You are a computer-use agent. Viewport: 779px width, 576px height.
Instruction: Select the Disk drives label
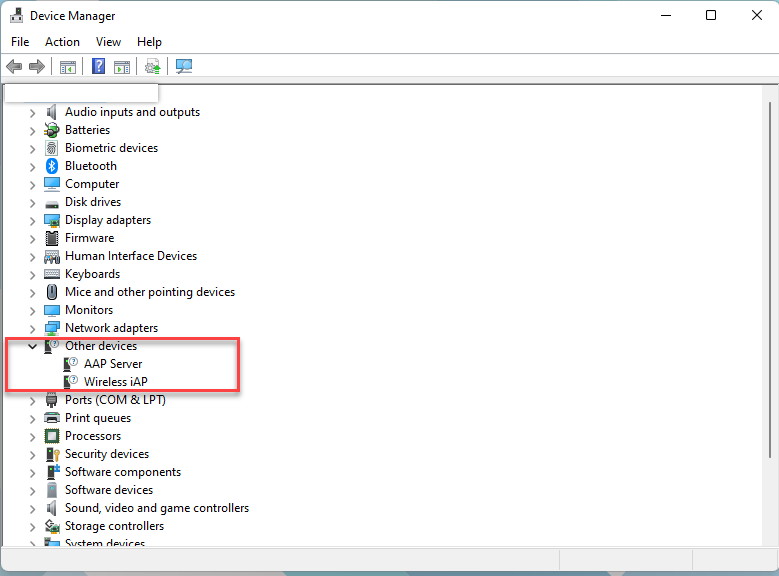click(93, 202)
